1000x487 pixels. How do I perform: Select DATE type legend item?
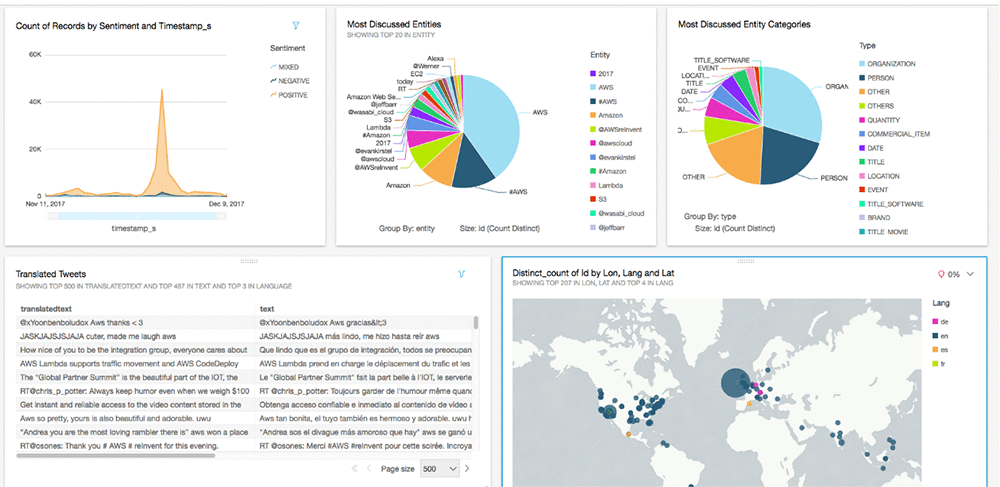[x=872, y=148]
